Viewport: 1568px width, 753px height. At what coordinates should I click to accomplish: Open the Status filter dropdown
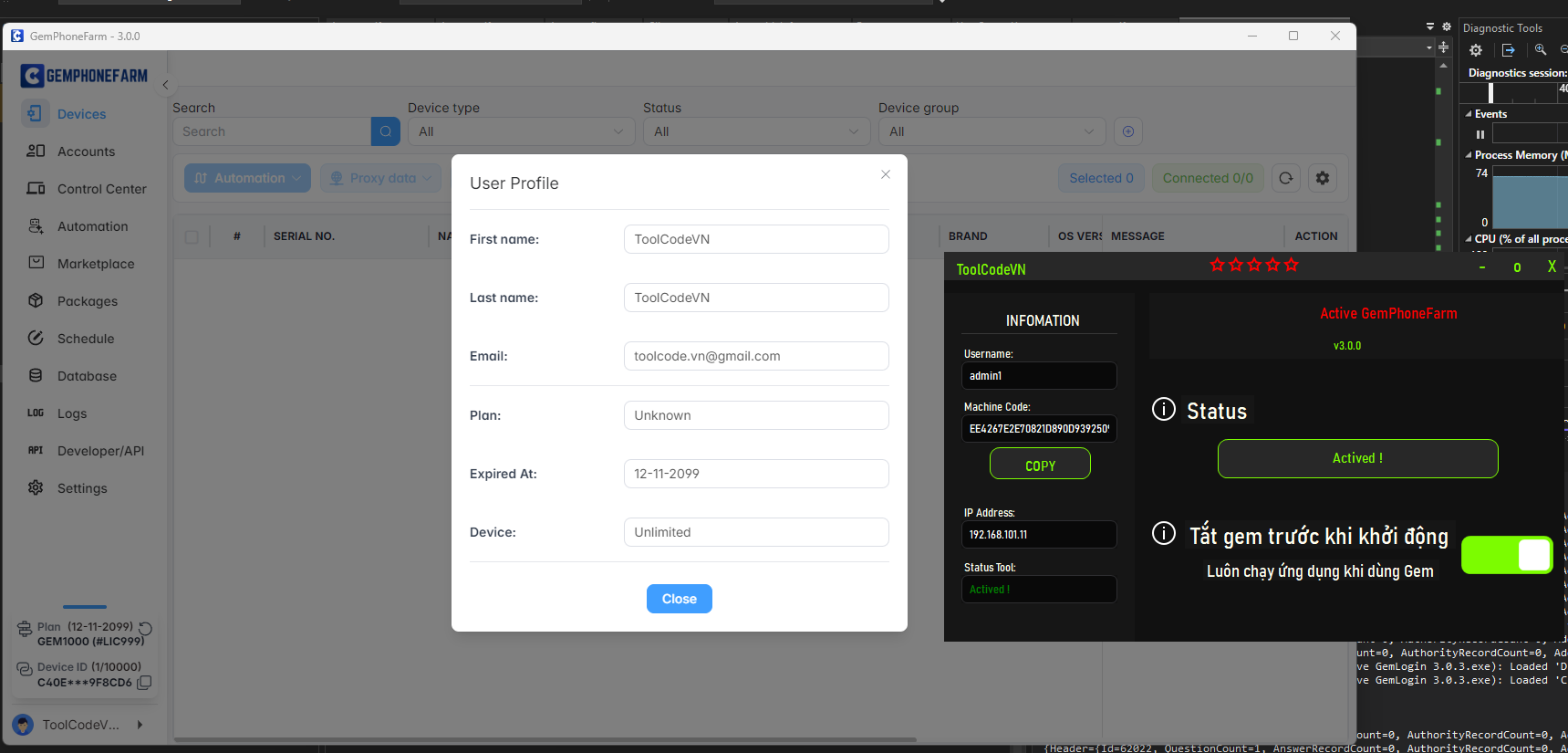pos(756,131)
